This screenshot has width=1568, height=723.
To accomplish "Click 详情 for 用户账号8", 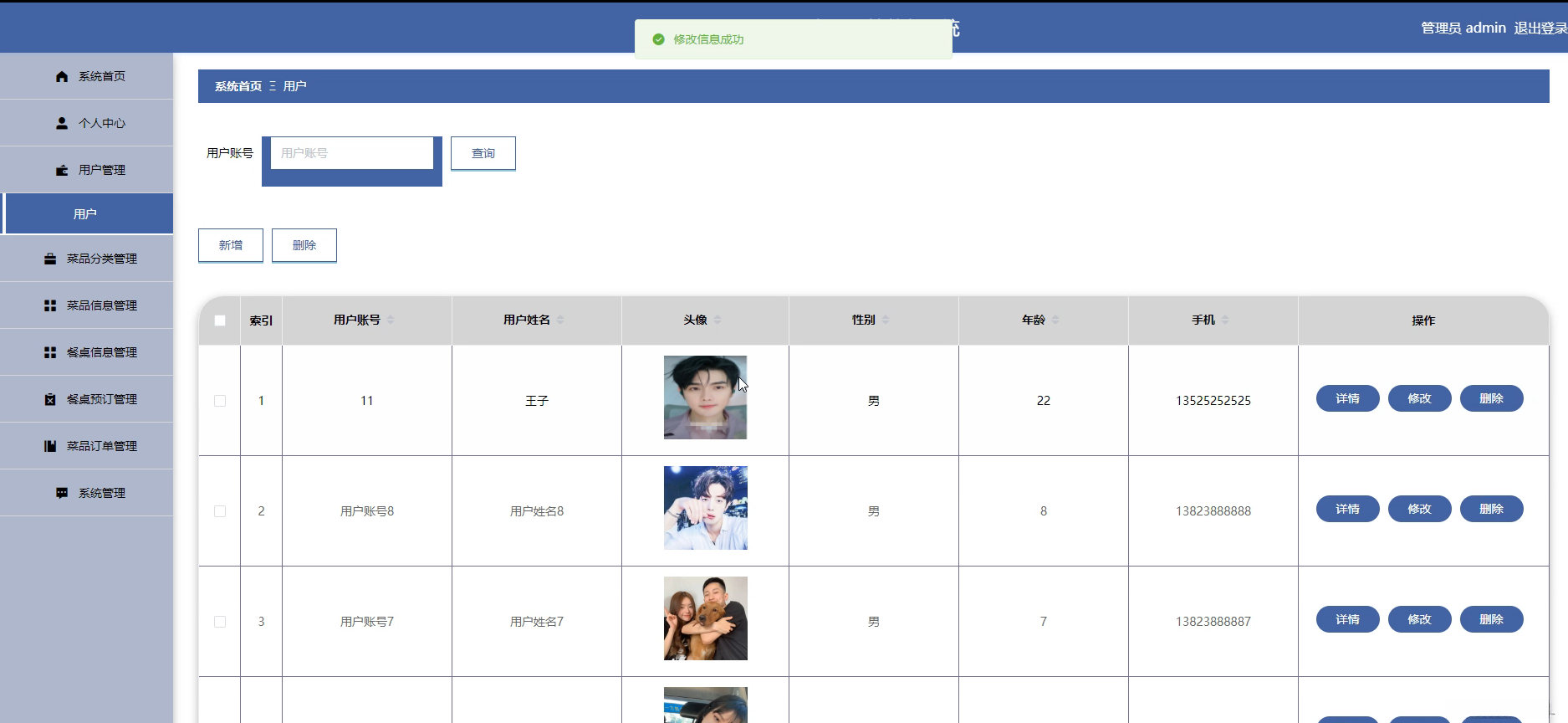I will click(1348, 509).
